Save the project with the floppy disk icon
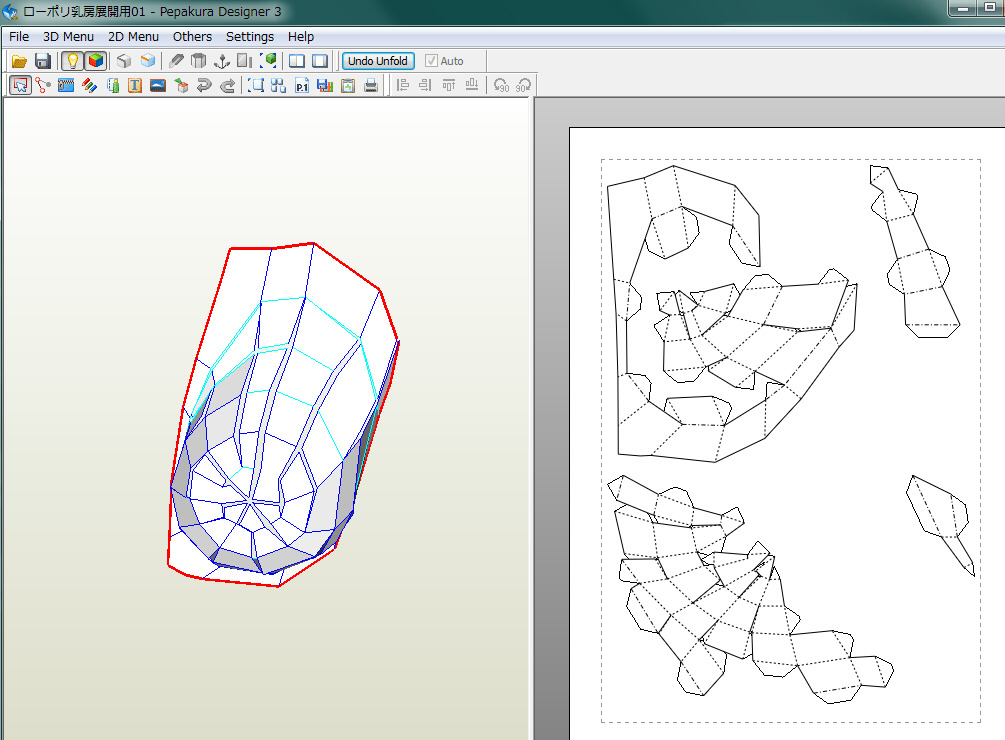Screen dimensions: 1005x740 coord(42,61)
